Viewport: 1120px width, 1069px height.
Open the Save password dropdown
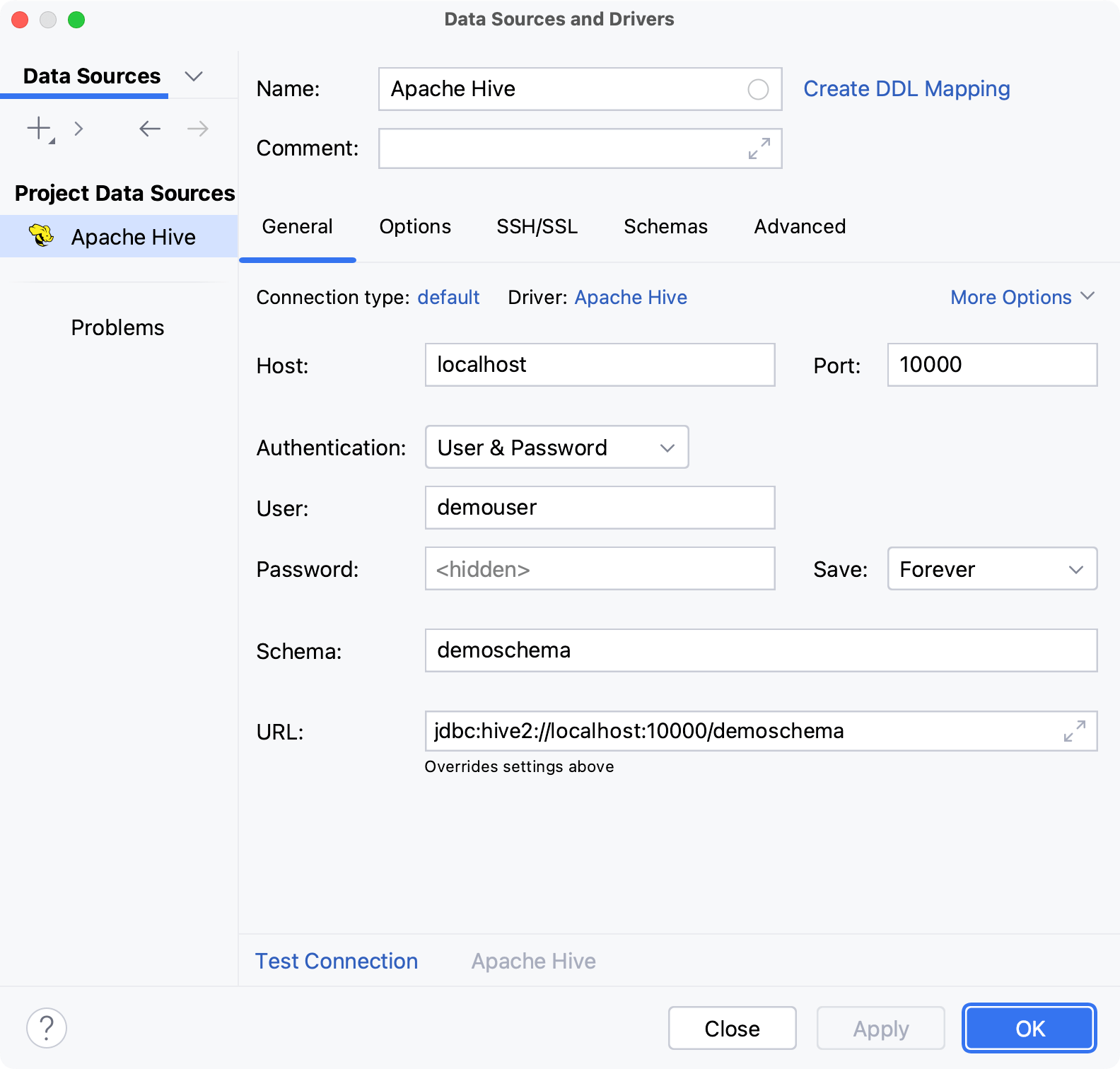991,569
